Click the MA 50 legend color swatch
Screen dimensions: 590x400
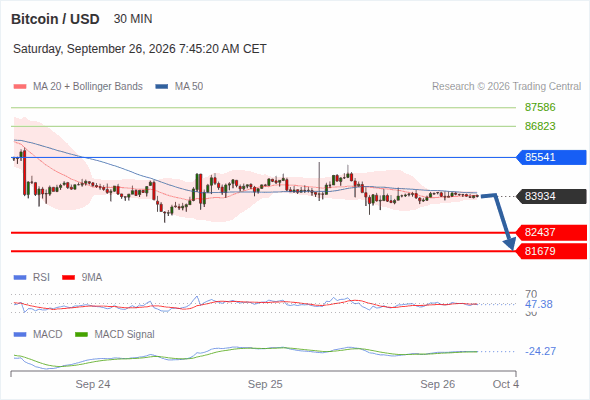161,87
